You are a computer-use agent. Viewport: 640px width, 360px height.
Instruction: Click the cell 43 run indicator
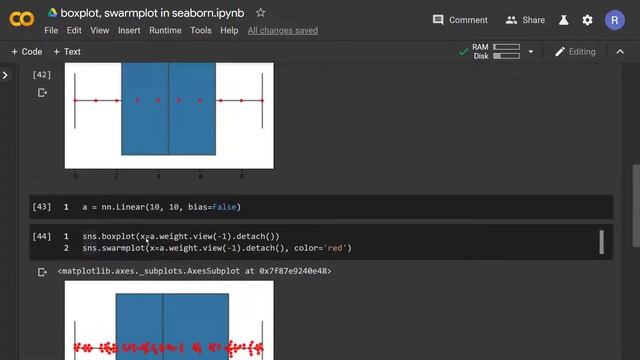[x=42, y=207]
